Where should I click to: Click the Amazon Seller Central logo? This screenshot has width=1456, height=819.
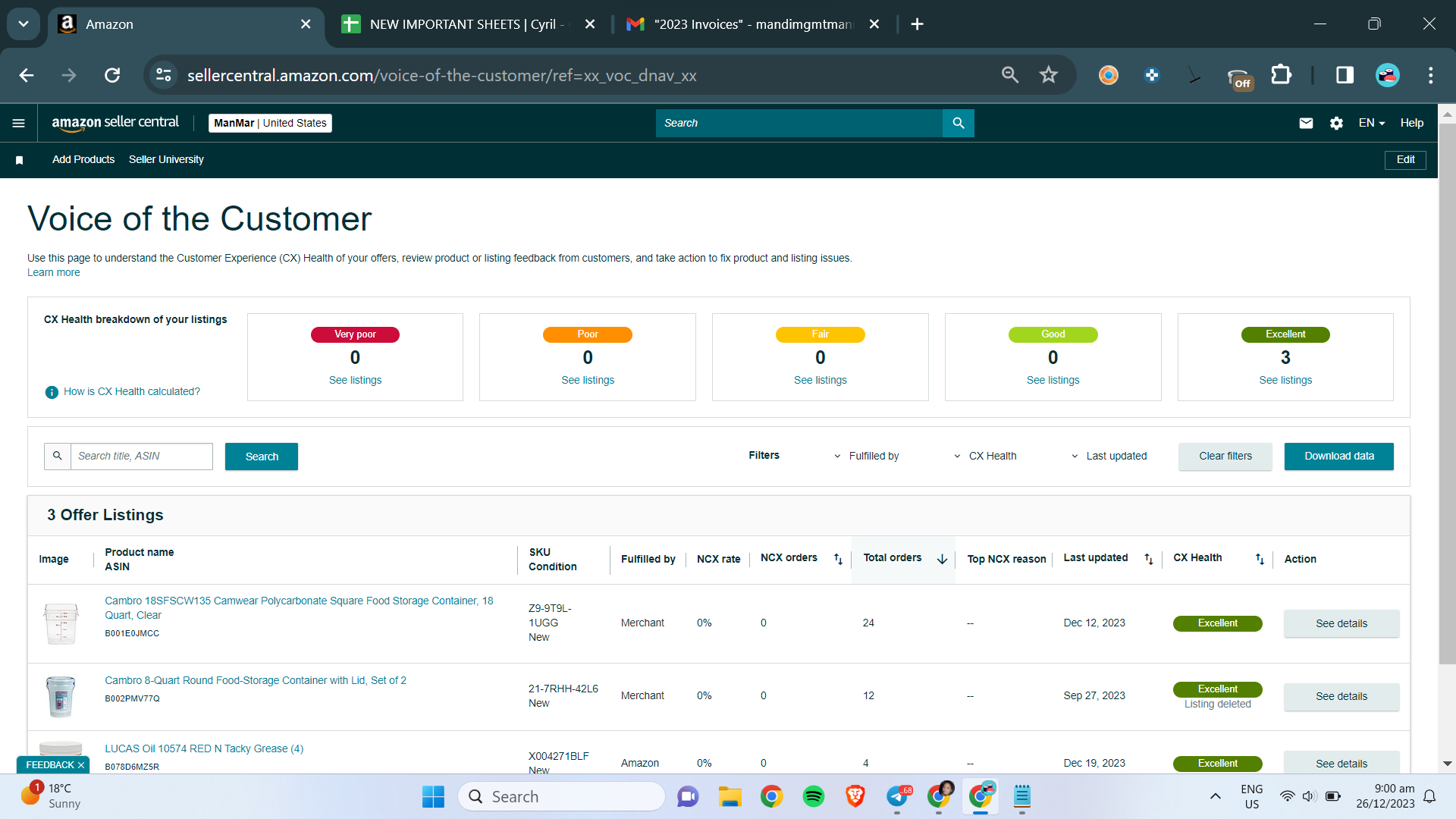tap(115, 123)
